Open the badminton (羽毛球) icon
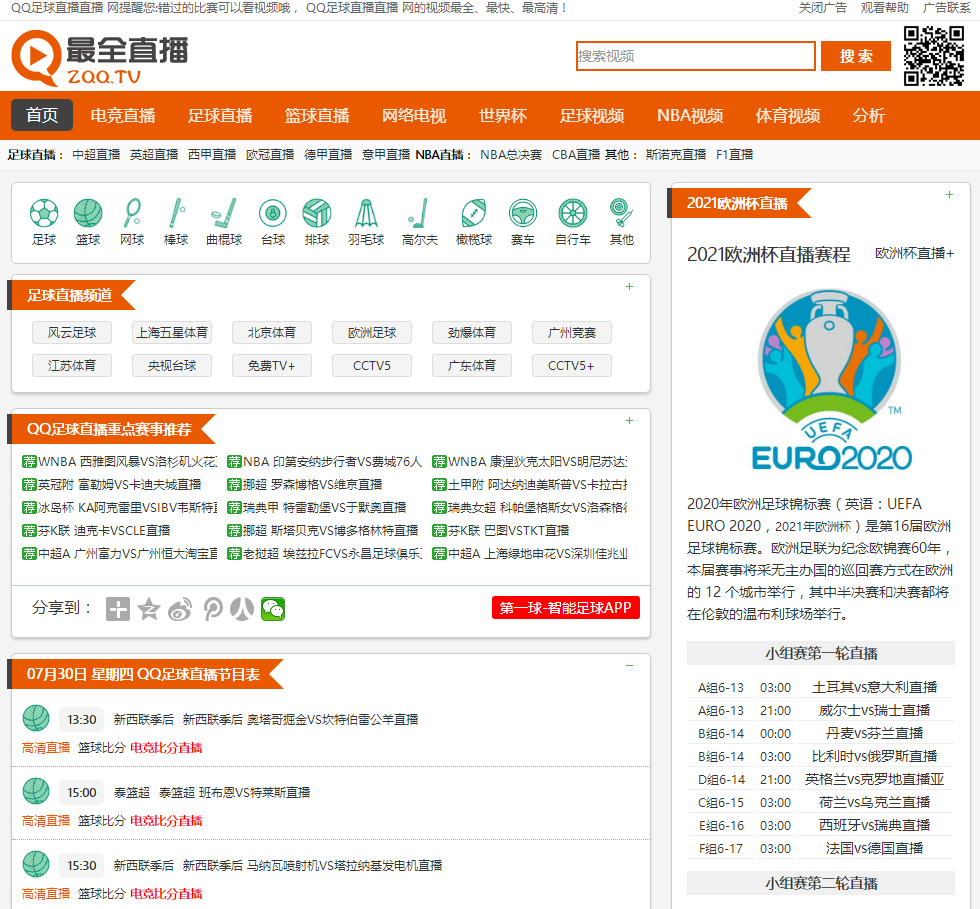This screenshot has width=980, height=909. pos(366,213)
